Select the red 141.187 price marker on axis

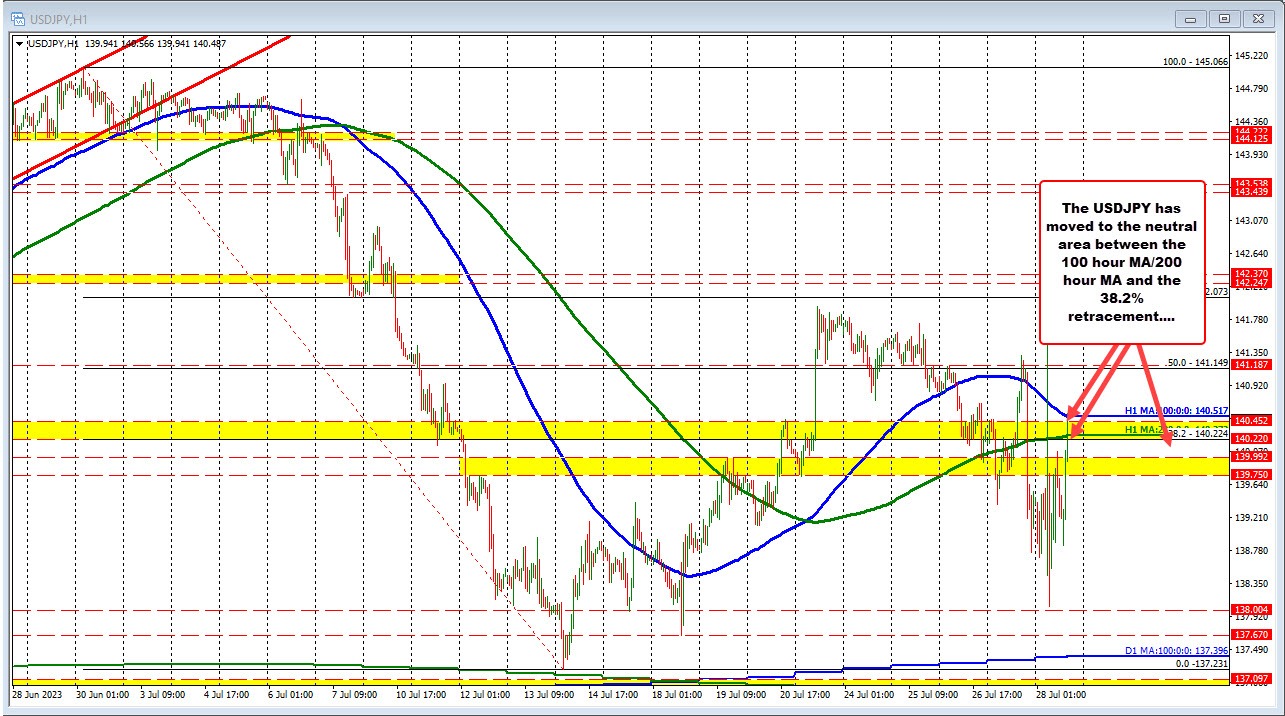1250,365
